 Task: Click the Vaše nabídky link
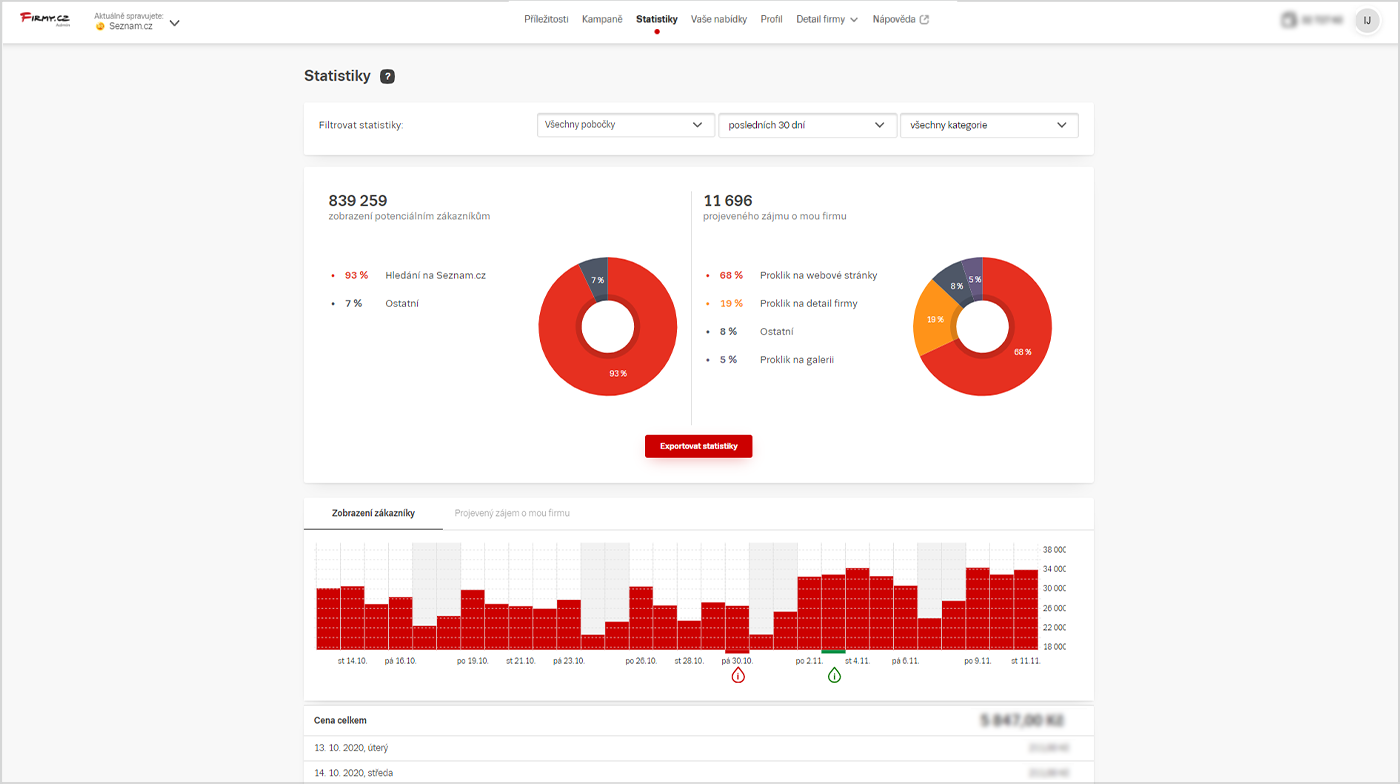[x=718, y=19]
